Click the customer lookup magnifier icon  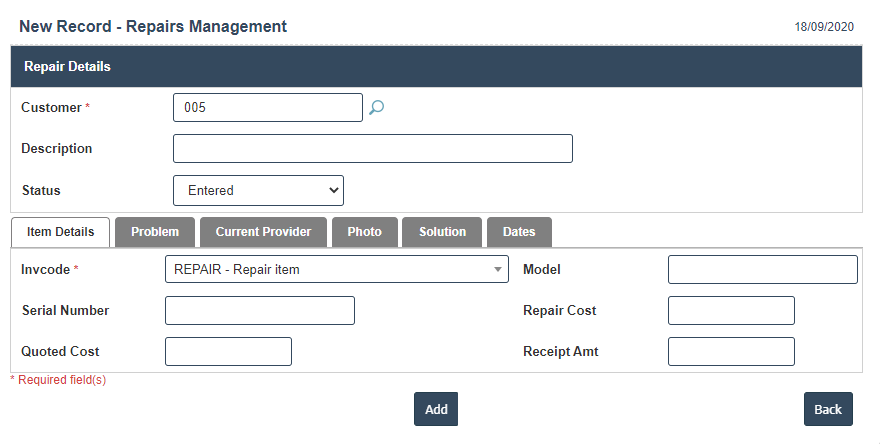(x=376, y=108)
